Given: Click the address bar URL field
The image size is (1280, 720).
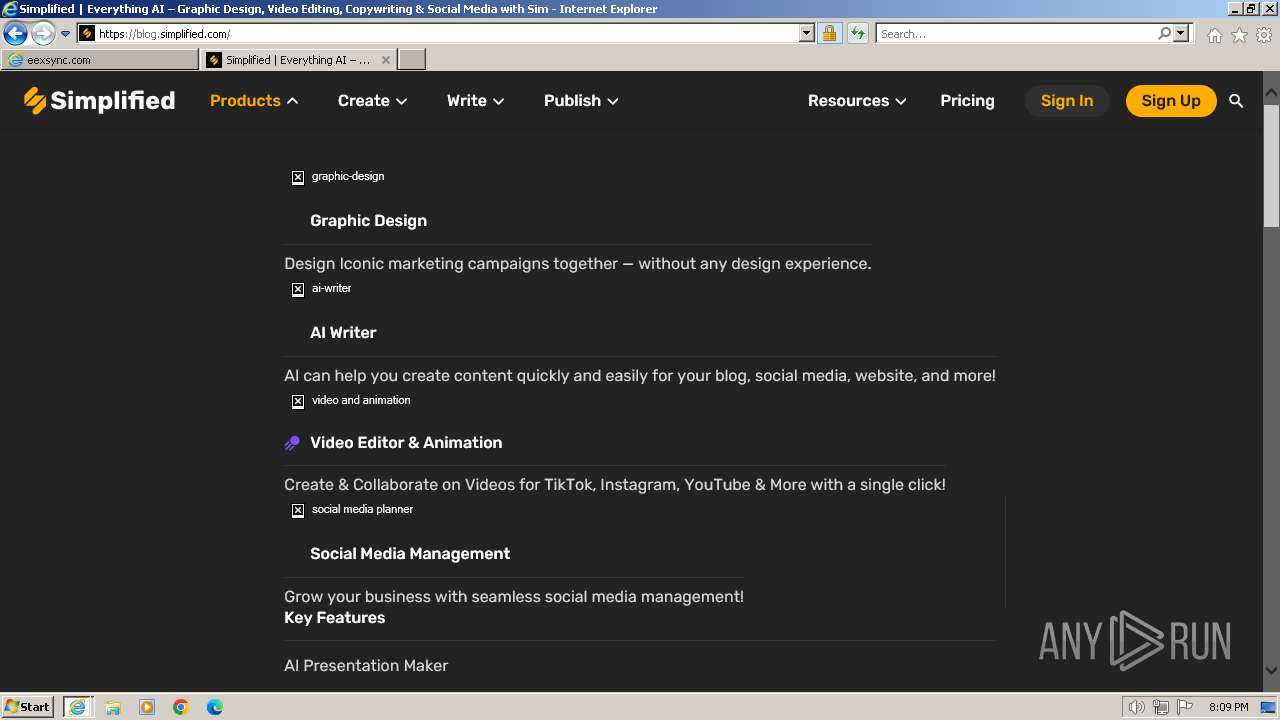Looking at the screenshot, I should pyautogui.click(x=447, y=33).
